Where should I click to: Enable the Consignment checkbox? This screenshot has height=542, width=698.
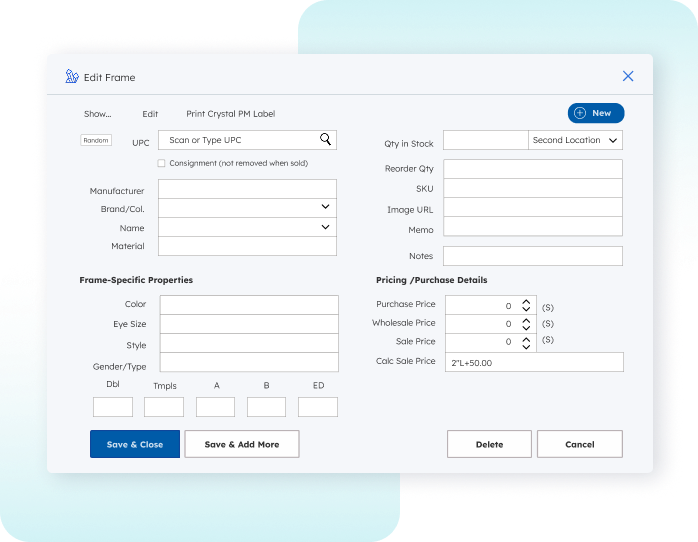(x=161, y=163)
